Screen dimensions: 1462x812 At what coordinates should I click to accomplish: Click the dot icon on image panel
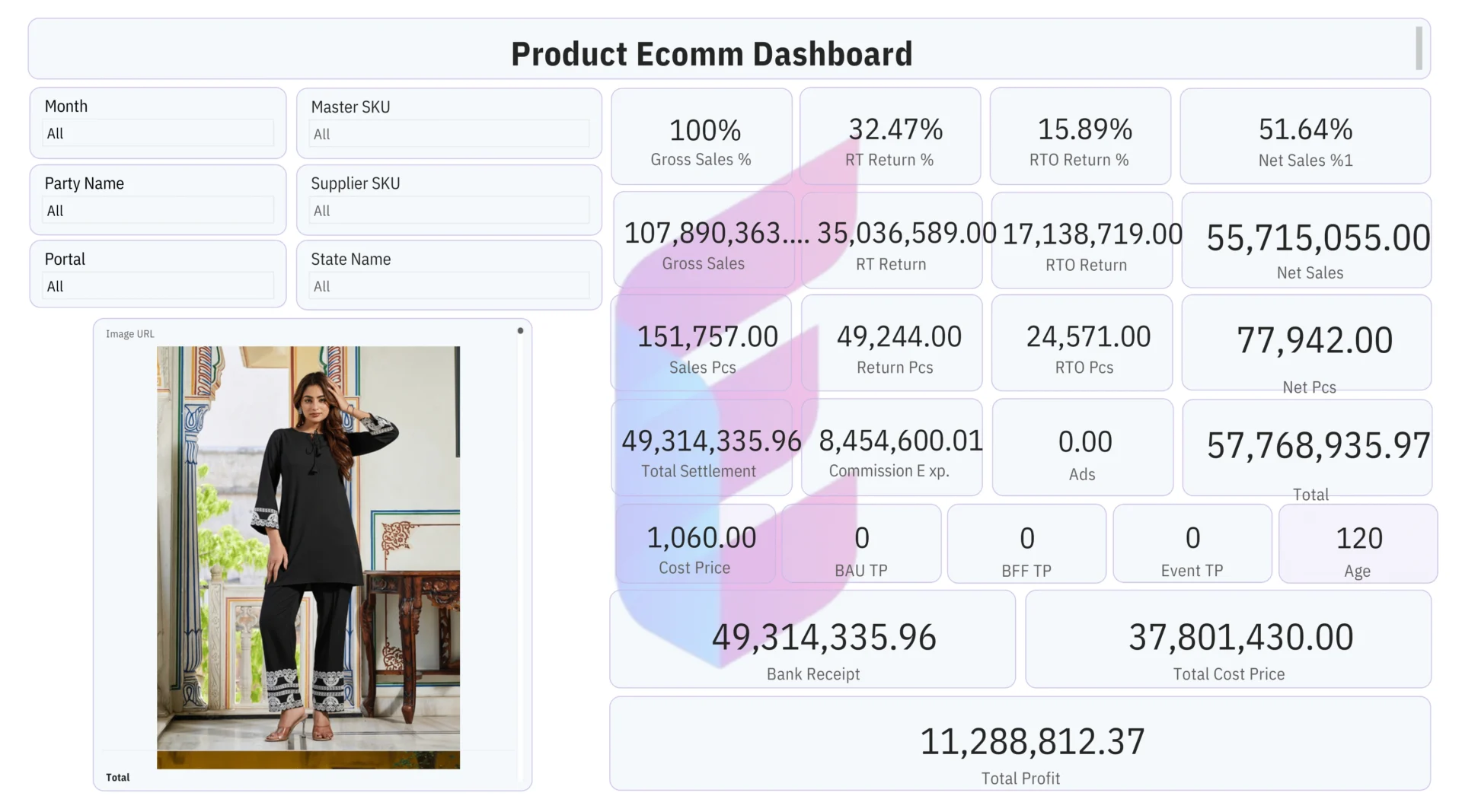pyautogui.click(x=520, y=331)
